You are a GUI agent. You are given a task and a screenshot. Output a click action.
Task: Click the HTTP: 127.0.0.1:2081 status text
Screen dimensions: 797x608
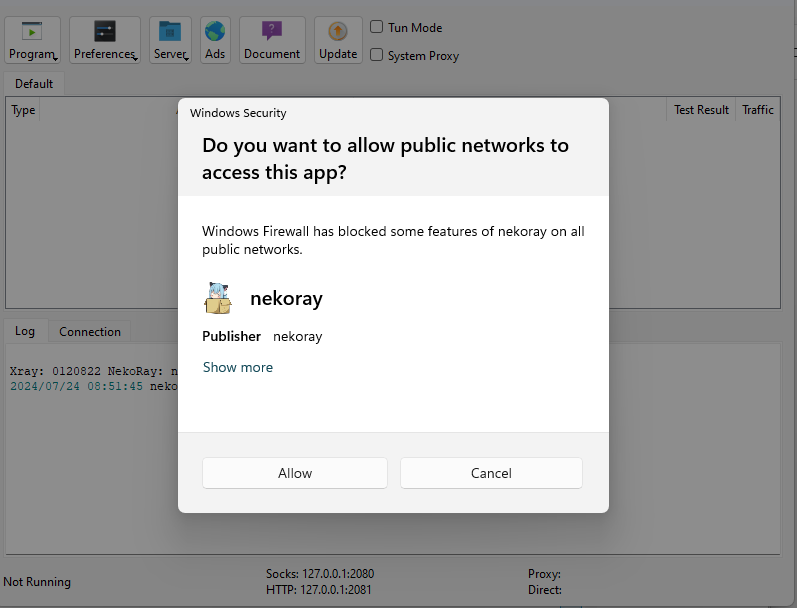(319, 590)
